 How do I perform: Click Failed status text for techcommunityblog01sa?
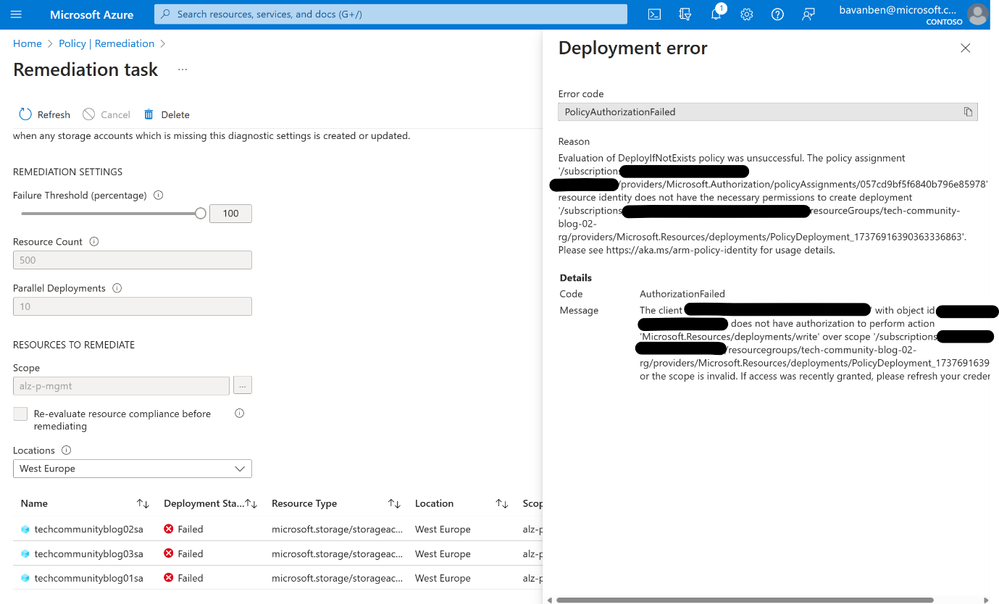click(190, 578)
